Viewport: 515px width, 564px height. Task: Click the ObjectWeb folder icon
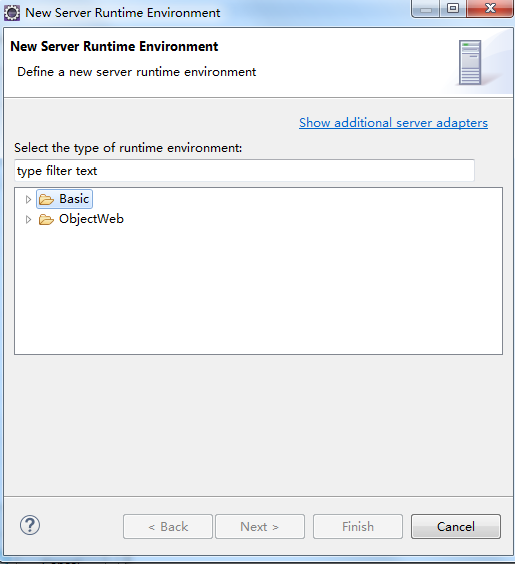[46, 219]
